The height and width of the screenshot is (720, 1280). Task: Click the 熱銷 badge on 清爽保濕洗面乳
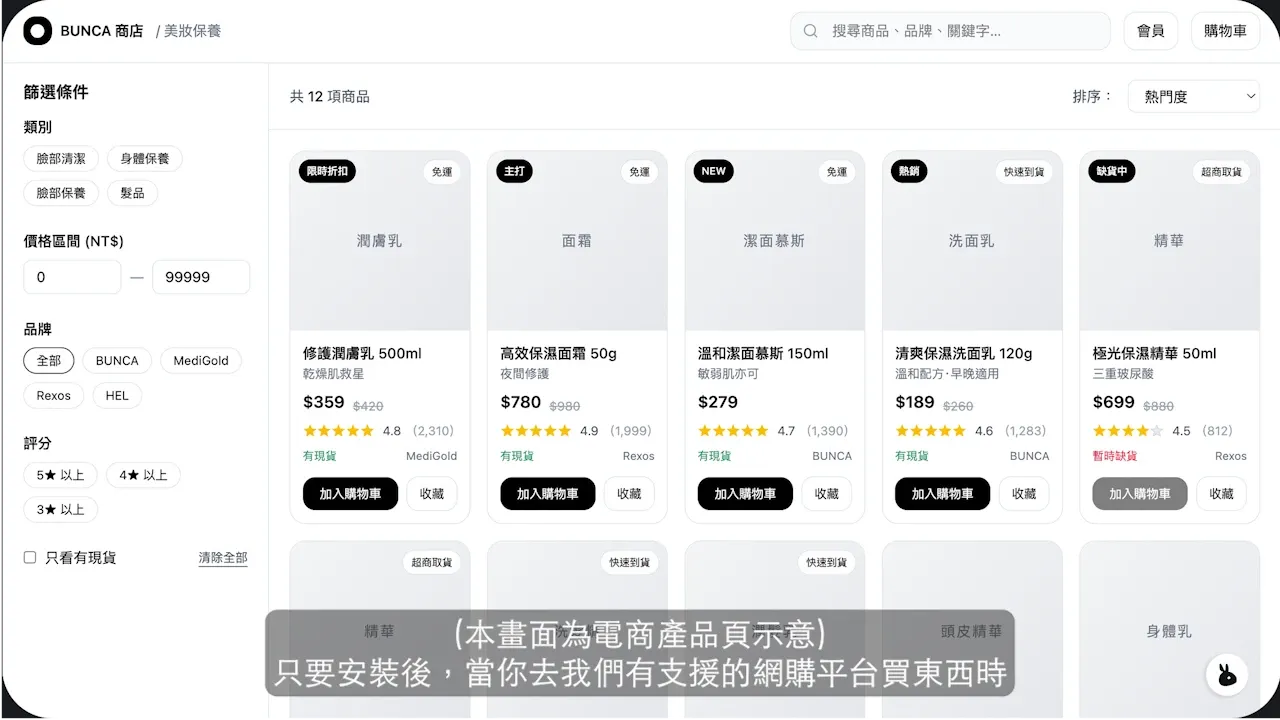point(908,171)
